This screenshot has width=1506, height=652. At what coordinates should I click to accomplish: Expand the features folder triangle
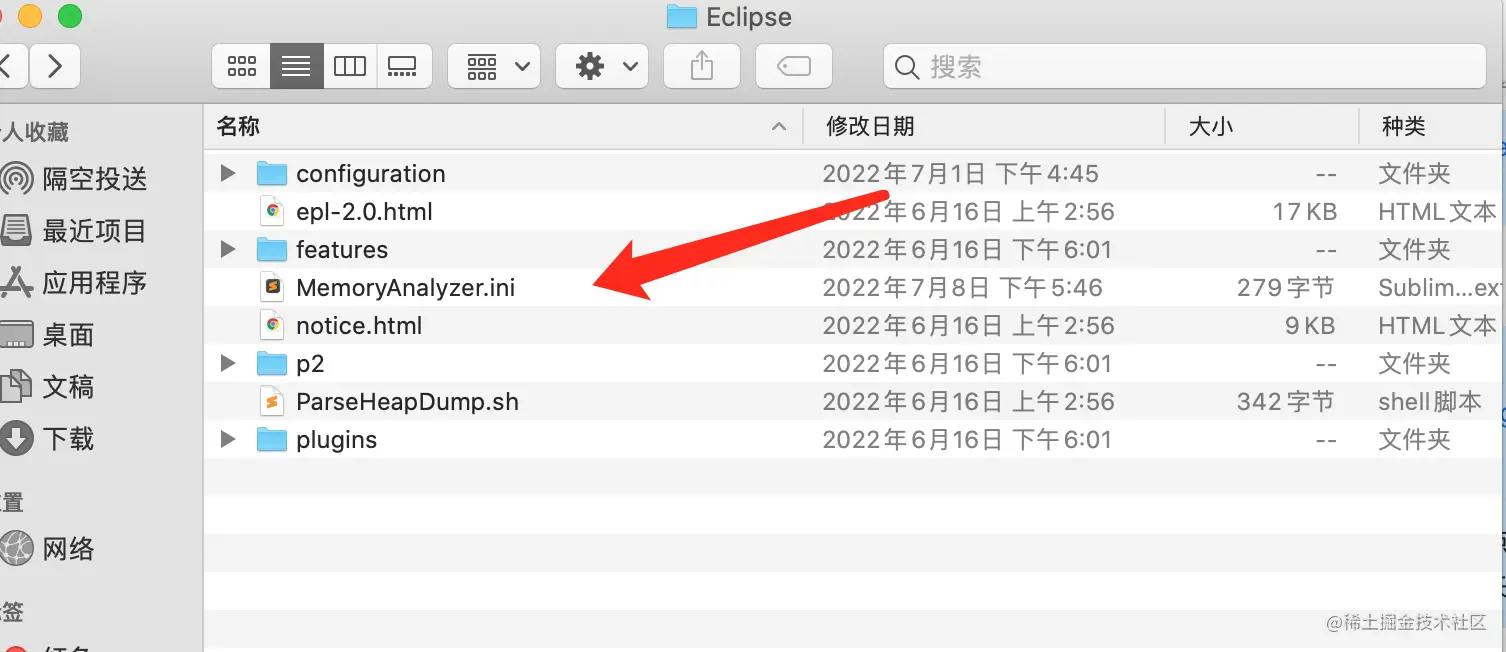click(x=228, y=249)
